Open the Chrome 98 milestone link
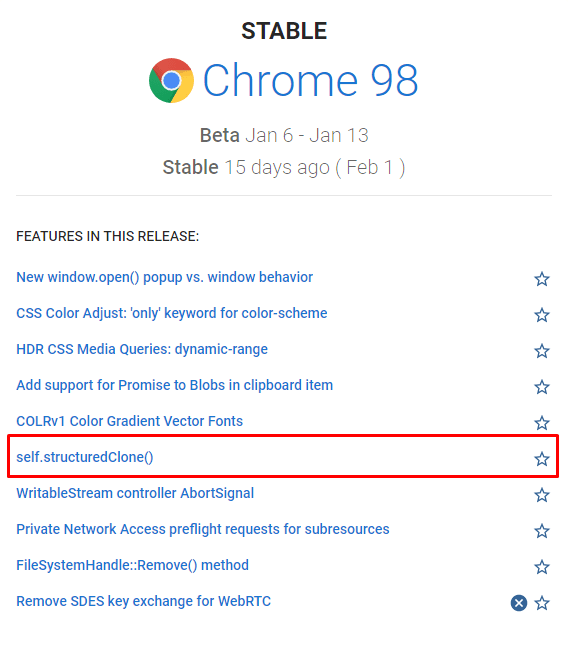 310,80
